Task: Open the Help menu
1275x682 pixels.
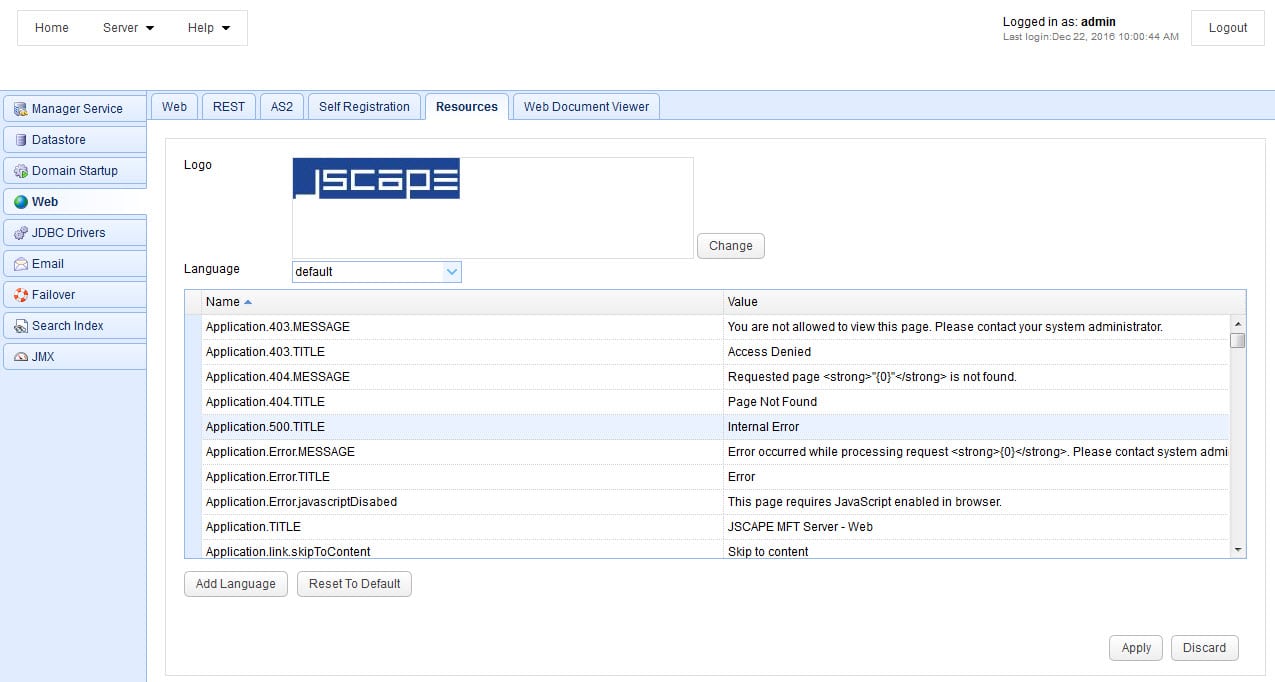Action: (208, 28)
